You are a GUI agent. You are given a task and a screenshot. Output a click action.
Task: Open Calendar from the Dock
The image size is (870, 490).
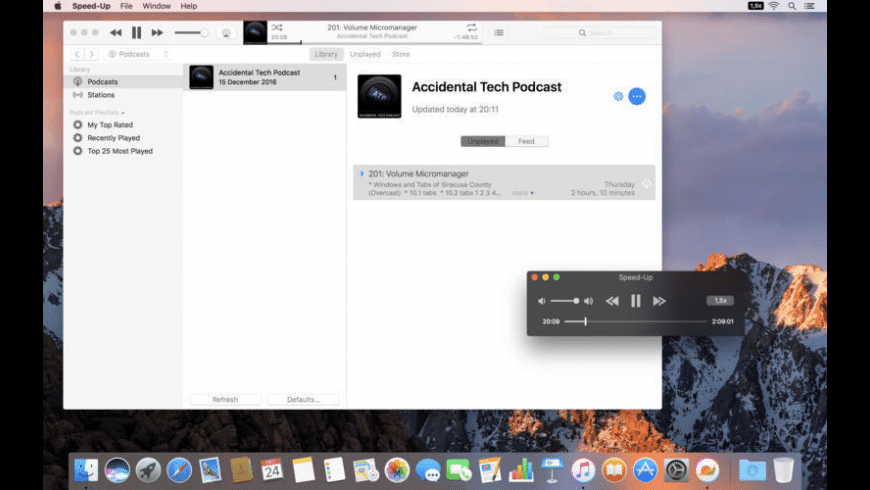tap(272, 470)
